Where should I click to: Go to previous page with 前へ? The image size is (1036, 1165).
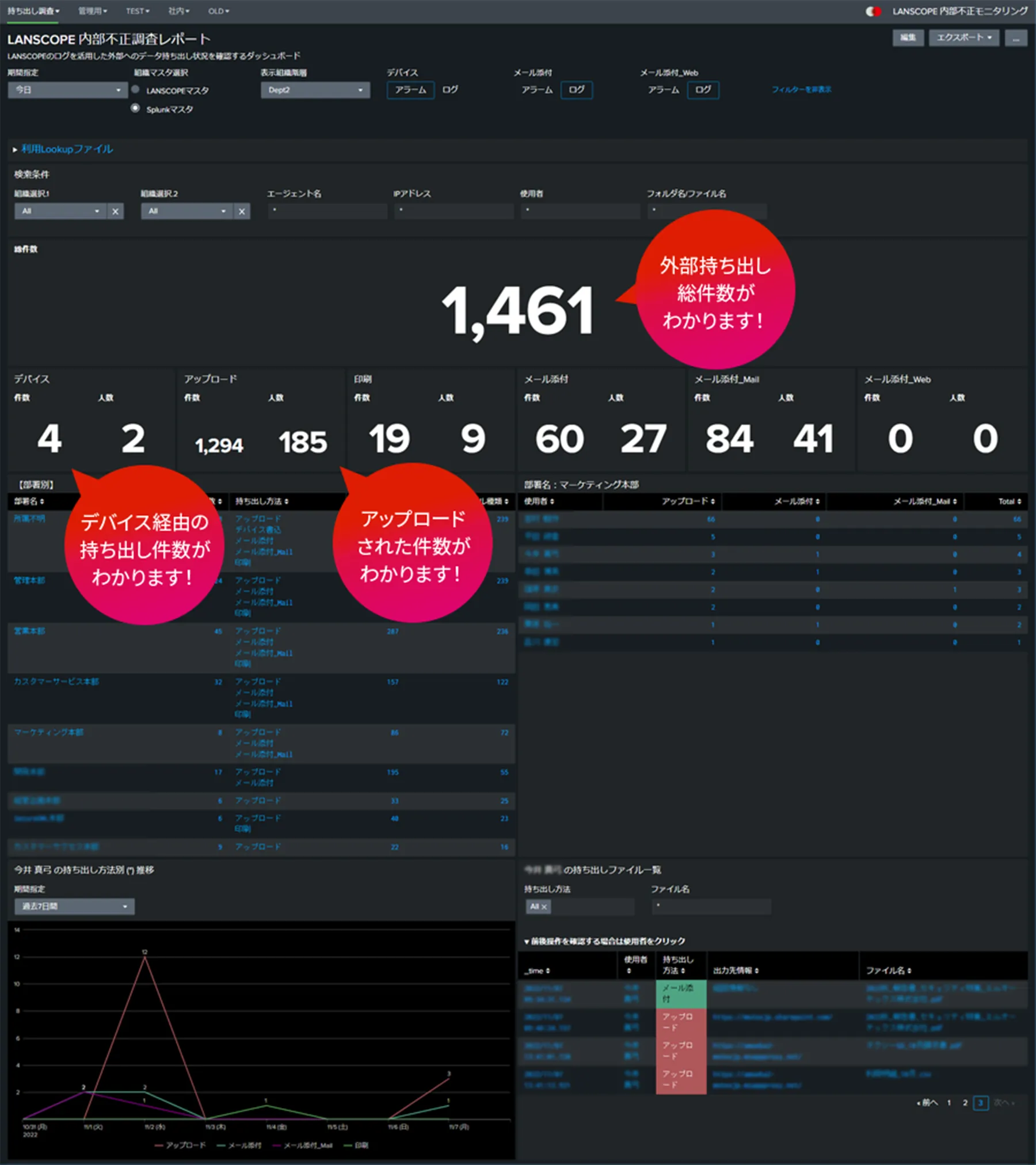coord(927,1103)
